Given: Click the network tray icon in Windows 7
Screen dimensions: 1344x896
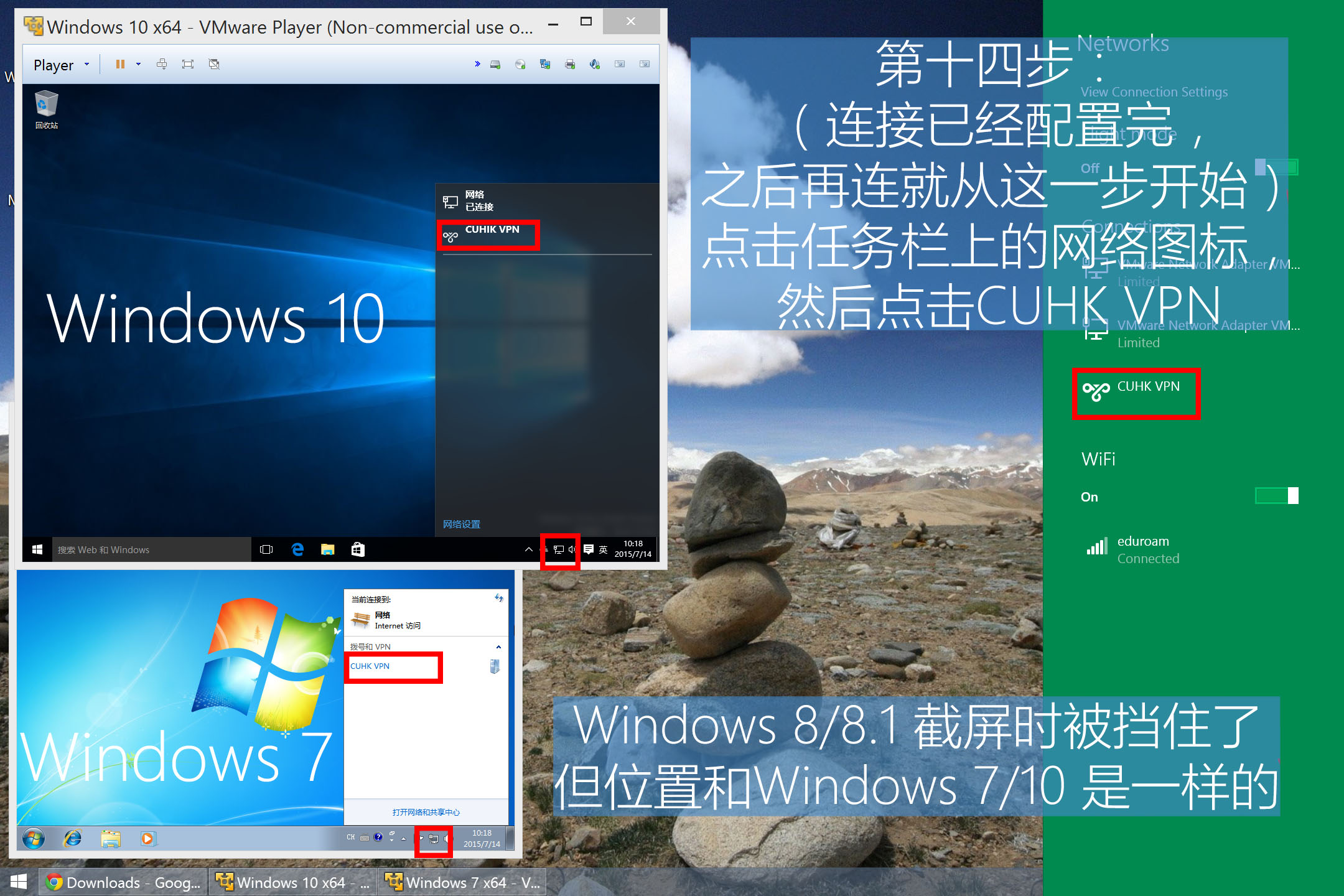Looking at the screenshot, I should (434, 839).
